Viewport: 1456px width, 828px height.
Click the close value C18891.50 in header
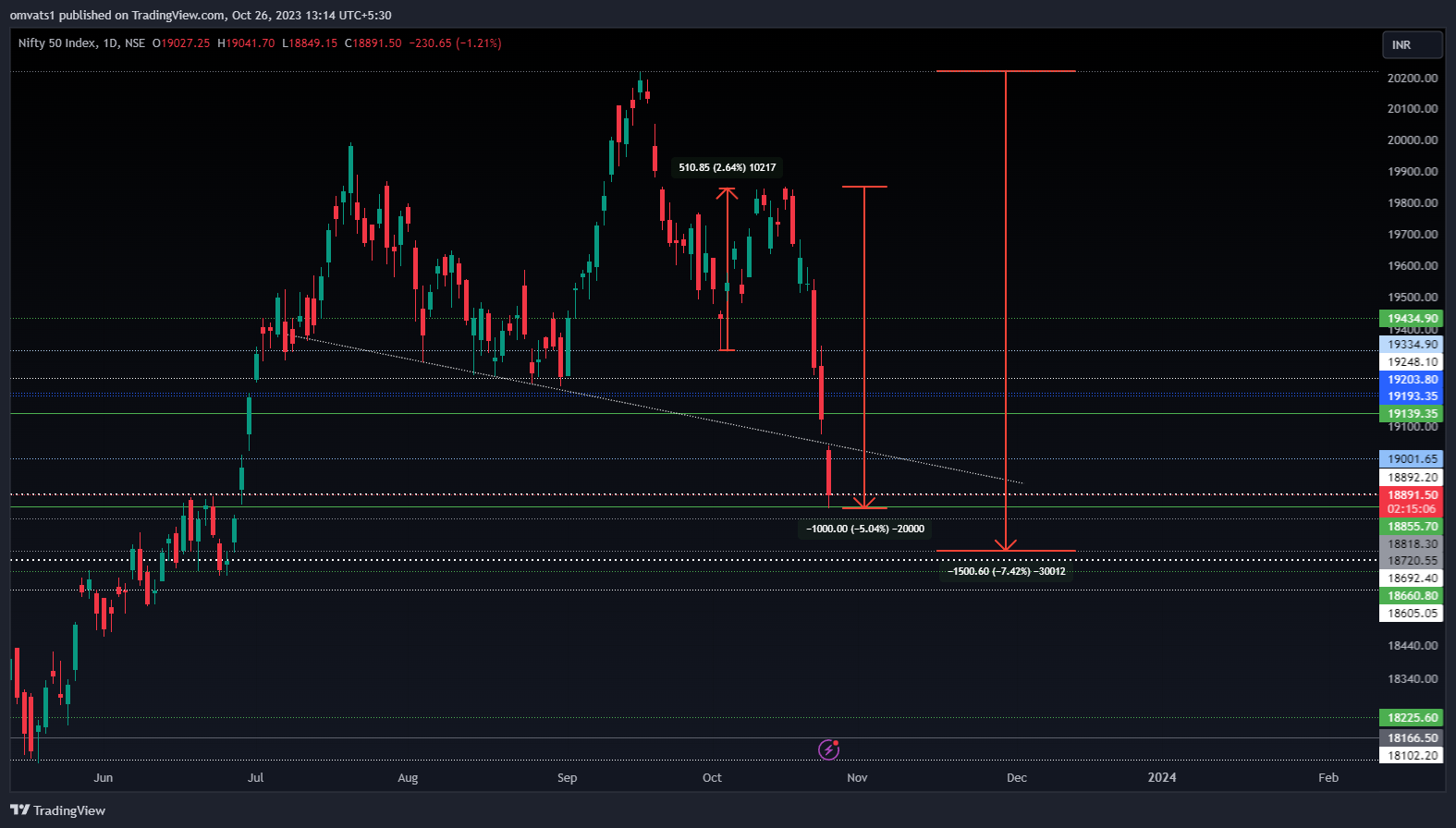coord(373,43)
